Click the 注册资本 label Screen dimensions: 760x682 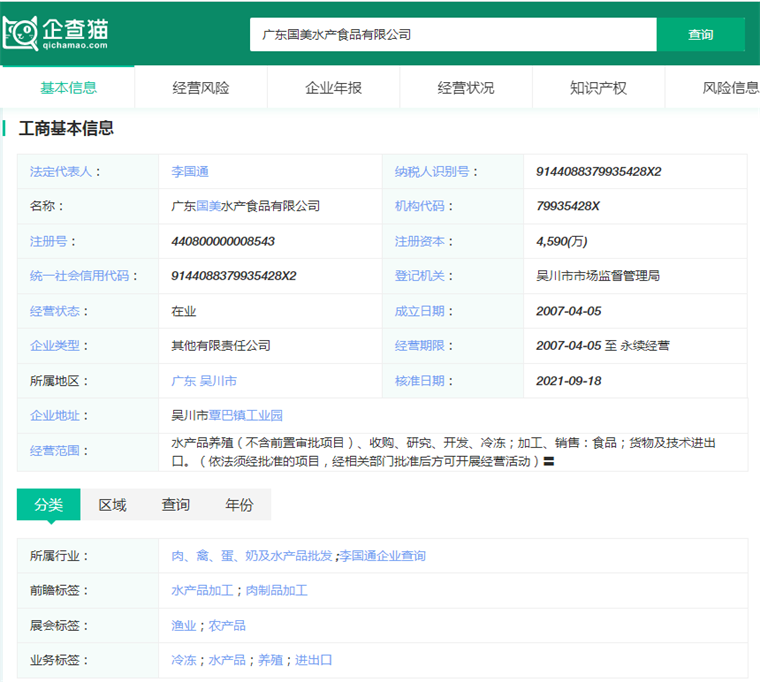pos(419,241)
